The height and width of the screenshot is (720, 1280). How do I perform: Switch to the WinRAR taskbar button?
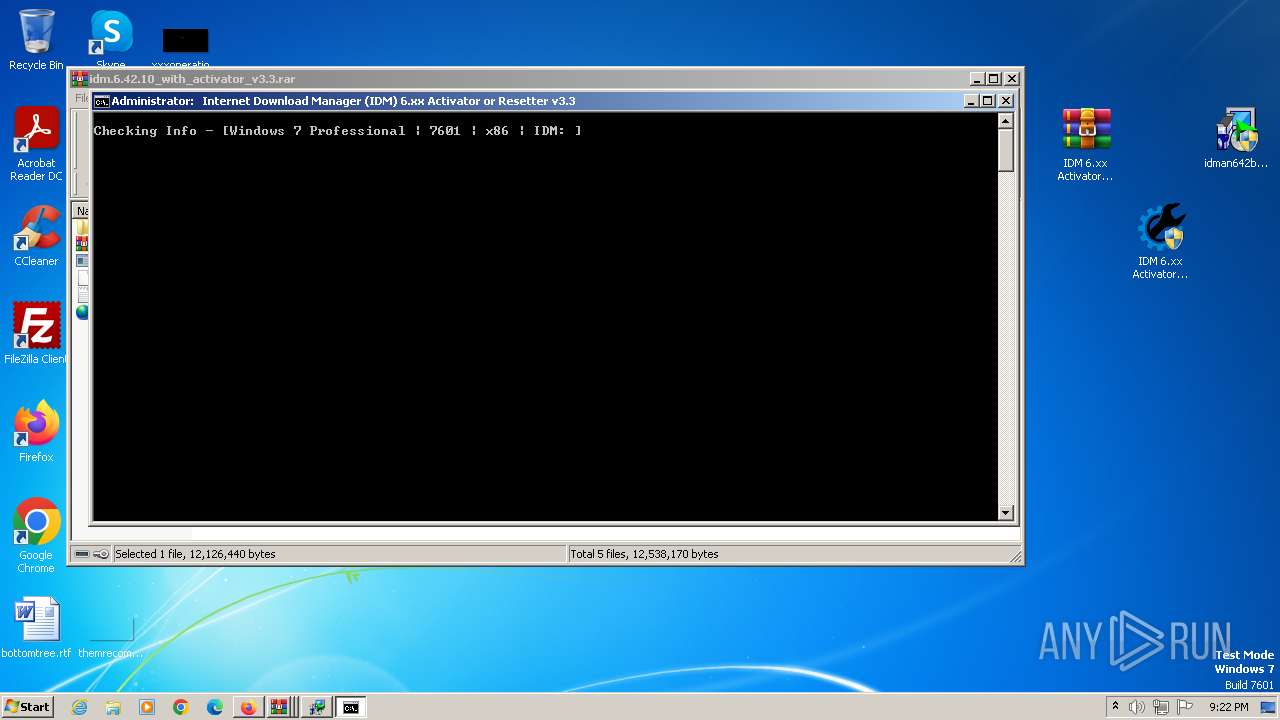pos(282,707)
